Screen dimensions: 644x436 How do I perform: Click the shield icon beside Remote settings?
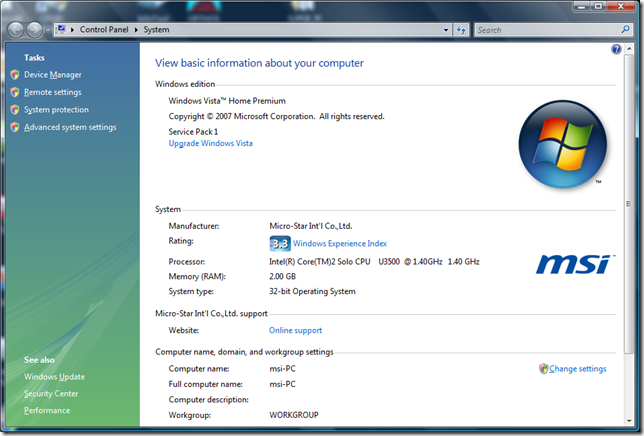coord(14,92)
